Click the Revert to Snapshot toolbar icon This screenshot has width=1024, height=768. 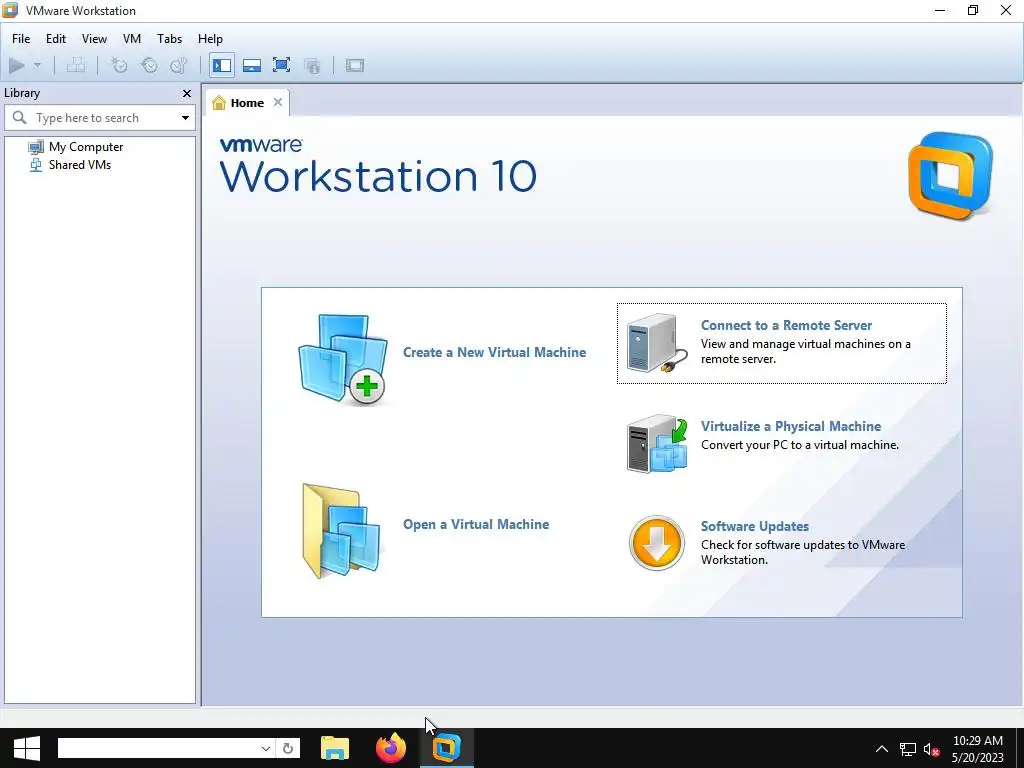(x=150, y=65)
